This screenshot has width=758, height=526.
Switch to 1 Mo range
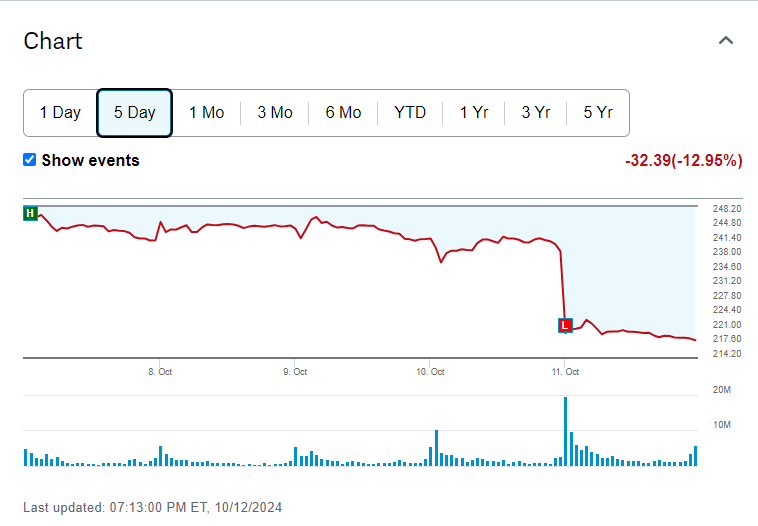tap(206, 113)
